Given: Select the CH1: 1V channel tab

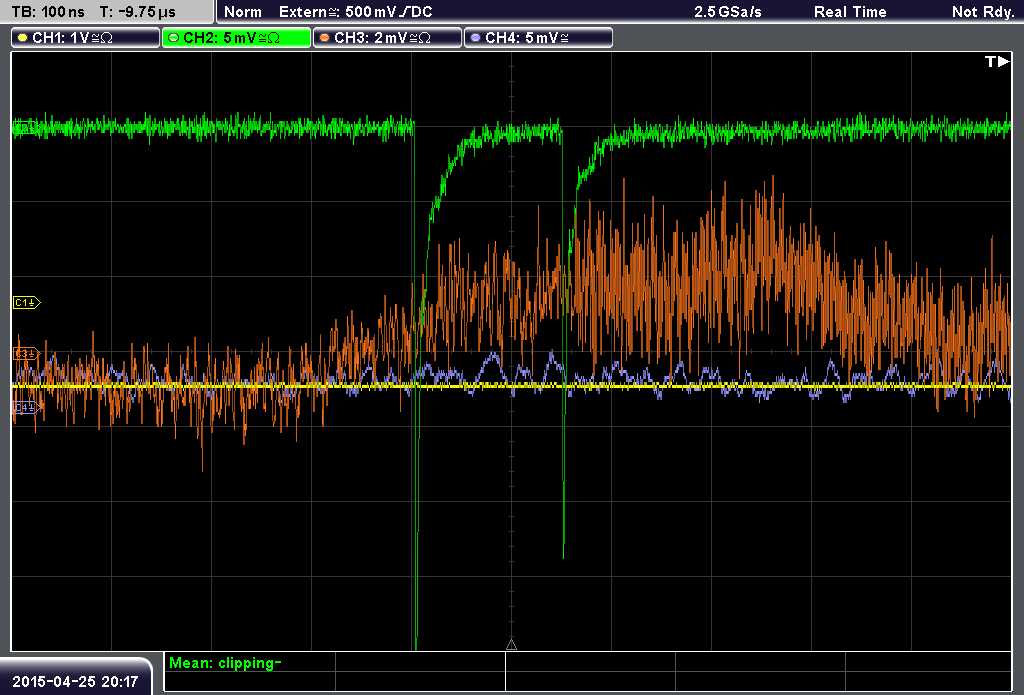Looking at the screenshot, I should tap(86, 38).
